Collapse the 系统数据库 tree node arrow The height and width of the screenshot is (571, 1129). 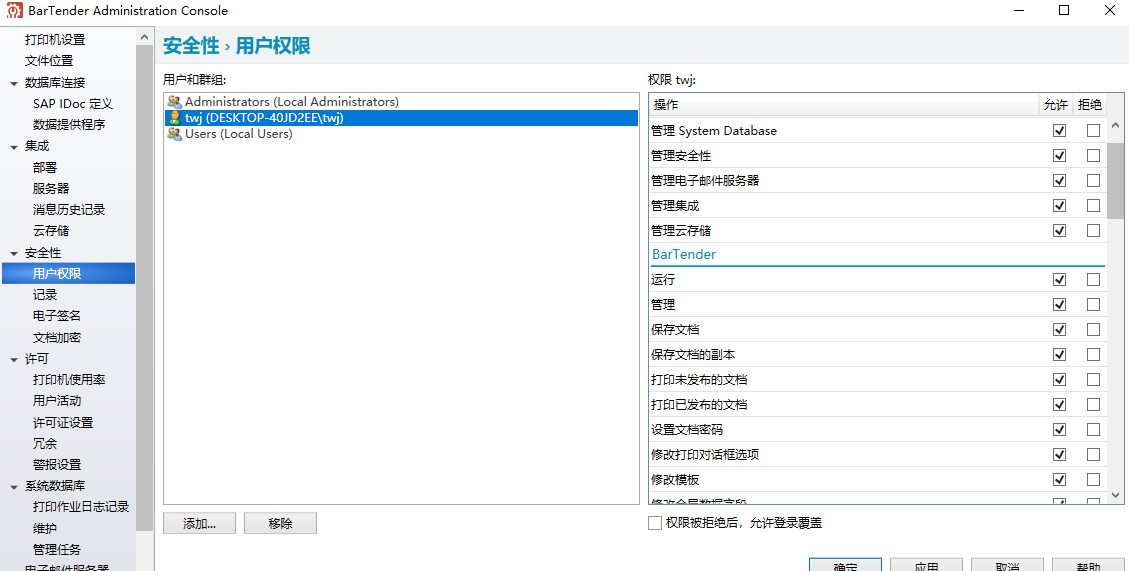(x=14, y=487)
